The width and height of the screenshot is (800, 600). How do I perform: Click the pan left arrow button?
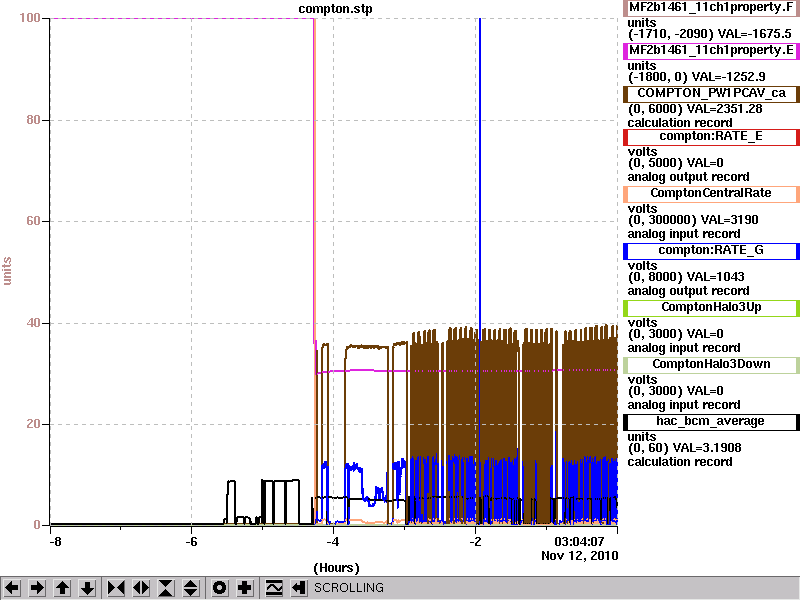(x=12, y=588)
